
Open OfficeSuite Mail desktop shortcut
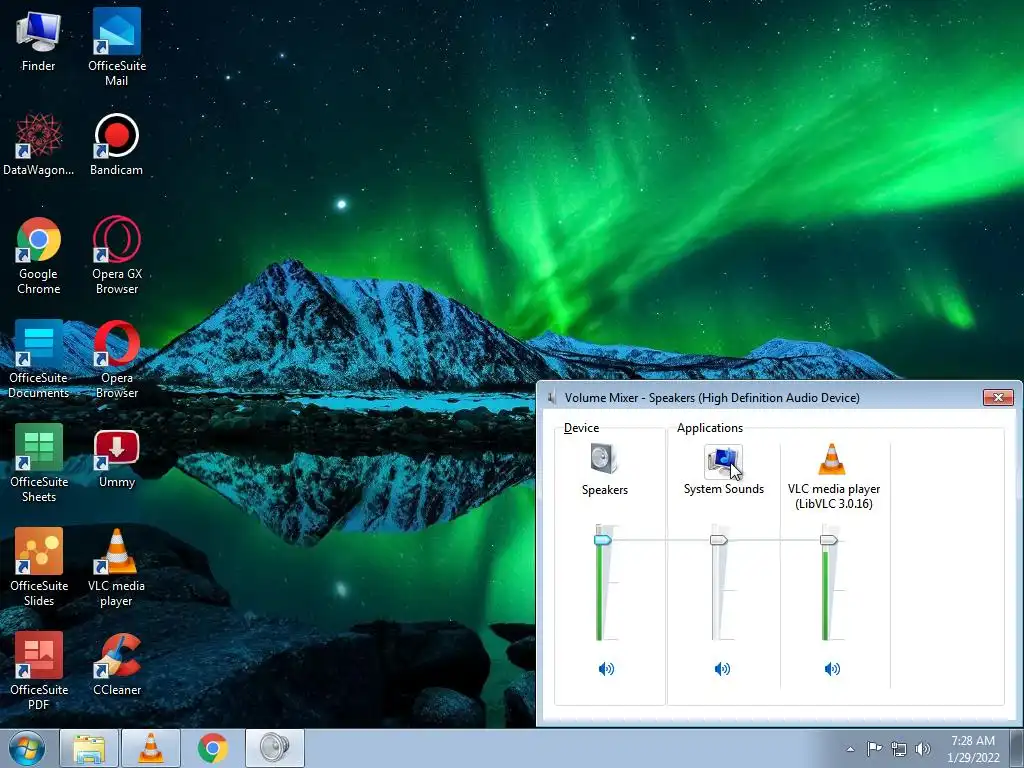(x=117, y=46)
